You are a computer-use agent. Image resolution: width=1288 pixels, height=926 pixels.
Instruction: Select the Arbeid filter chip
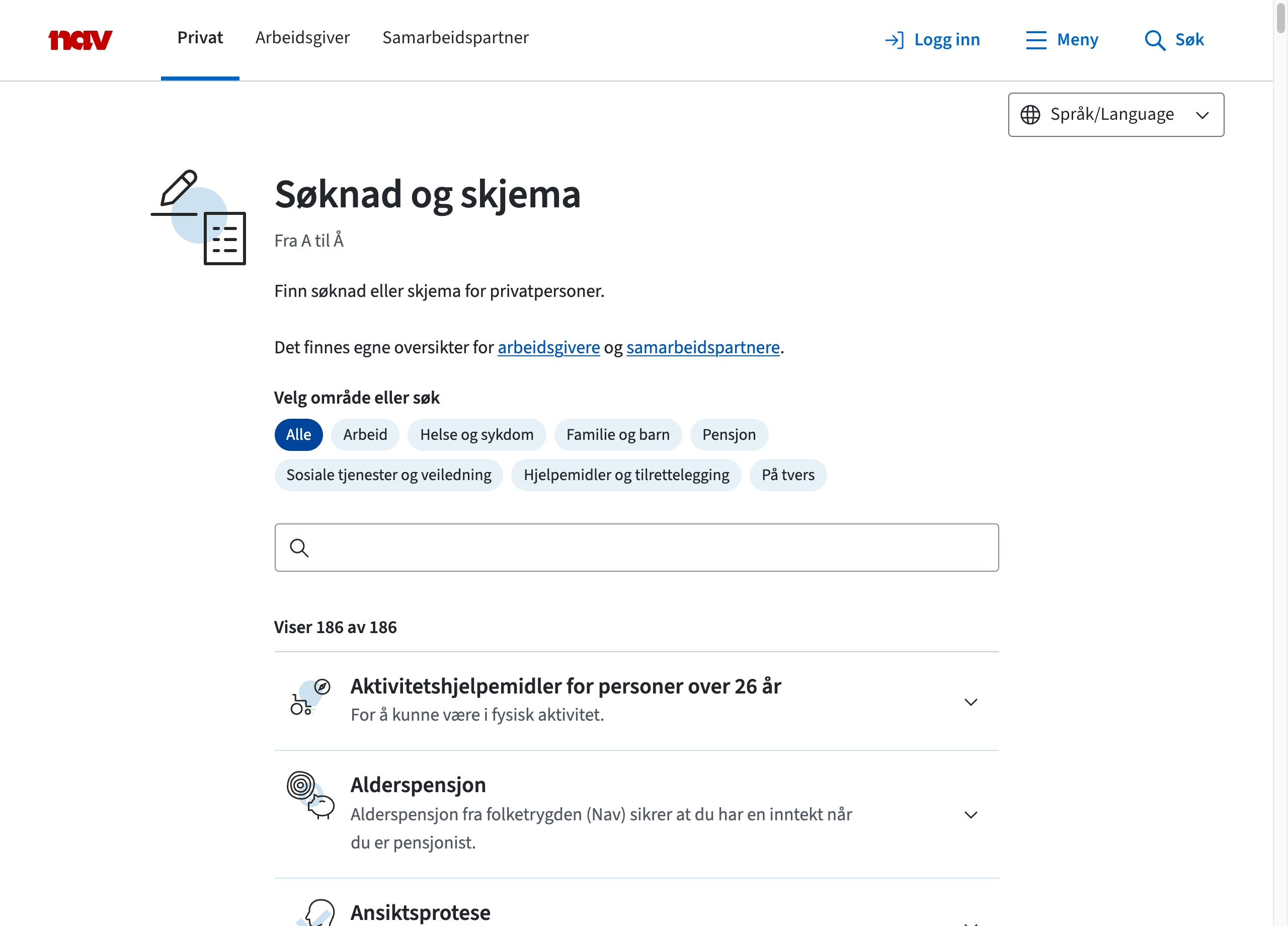point(365,435)
